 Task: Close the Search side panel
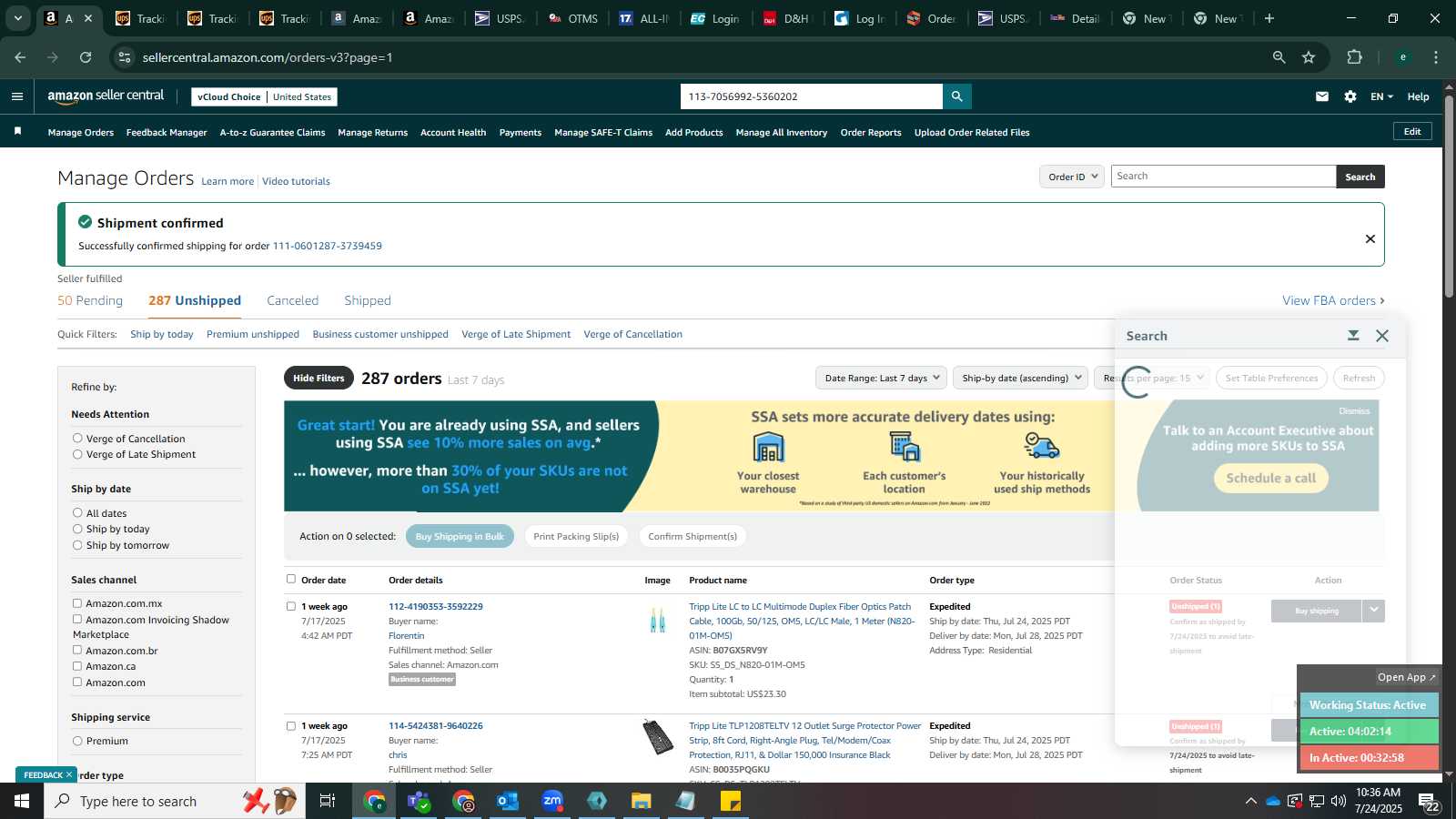(x=1382, y=336)
